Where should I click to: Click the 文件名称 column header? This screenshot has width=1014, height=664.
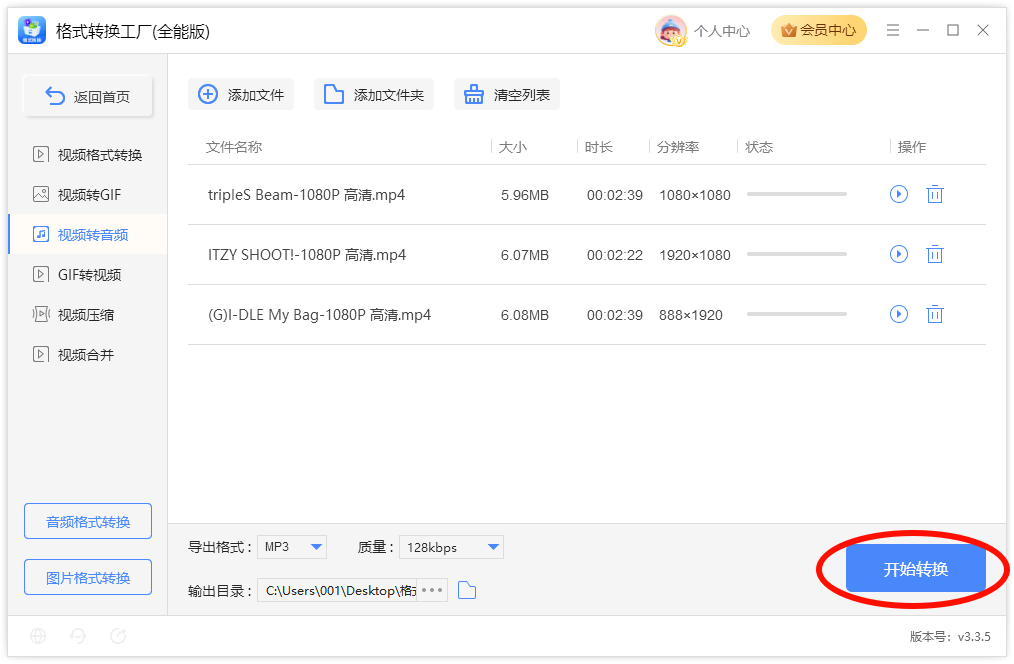click(234, 147)
